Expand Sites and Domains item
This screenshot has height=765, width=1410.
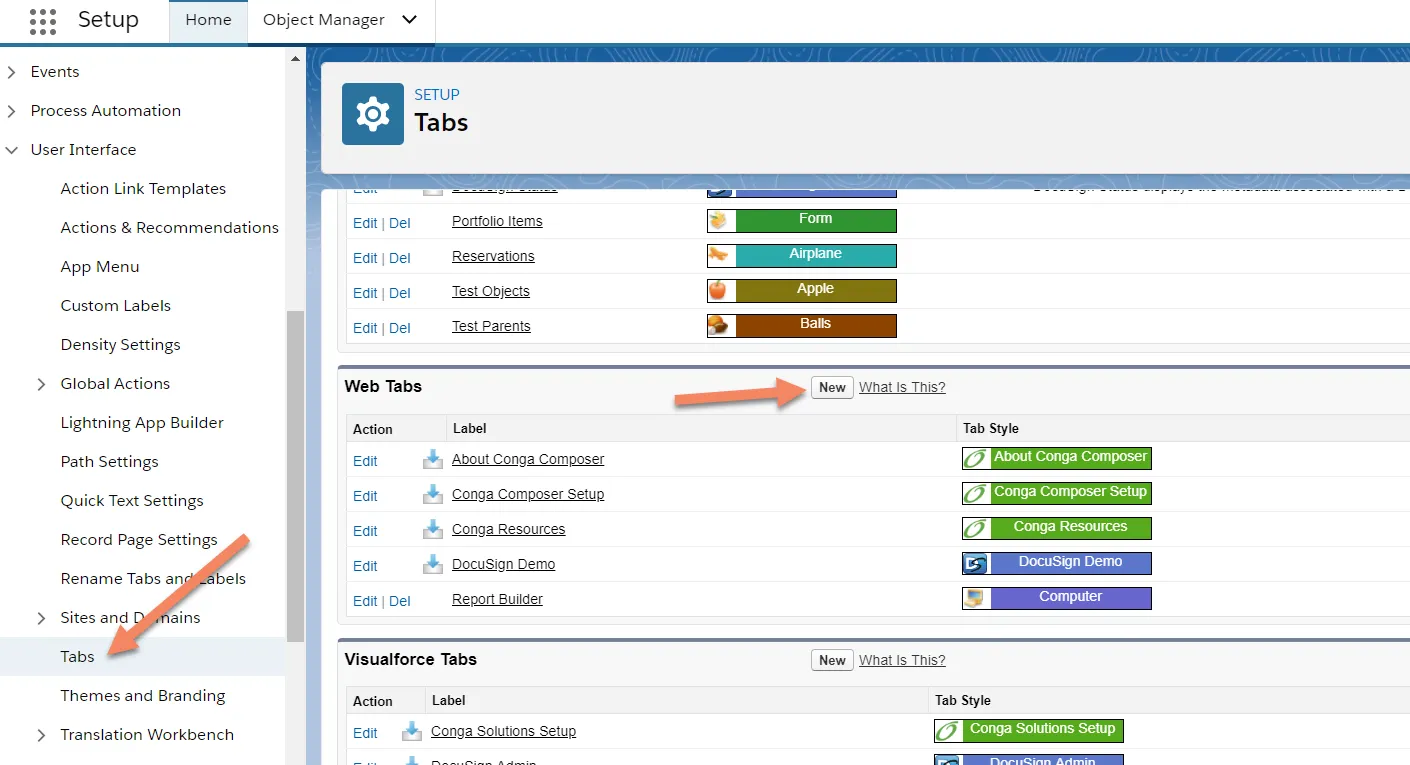click(x=41, y=618)
